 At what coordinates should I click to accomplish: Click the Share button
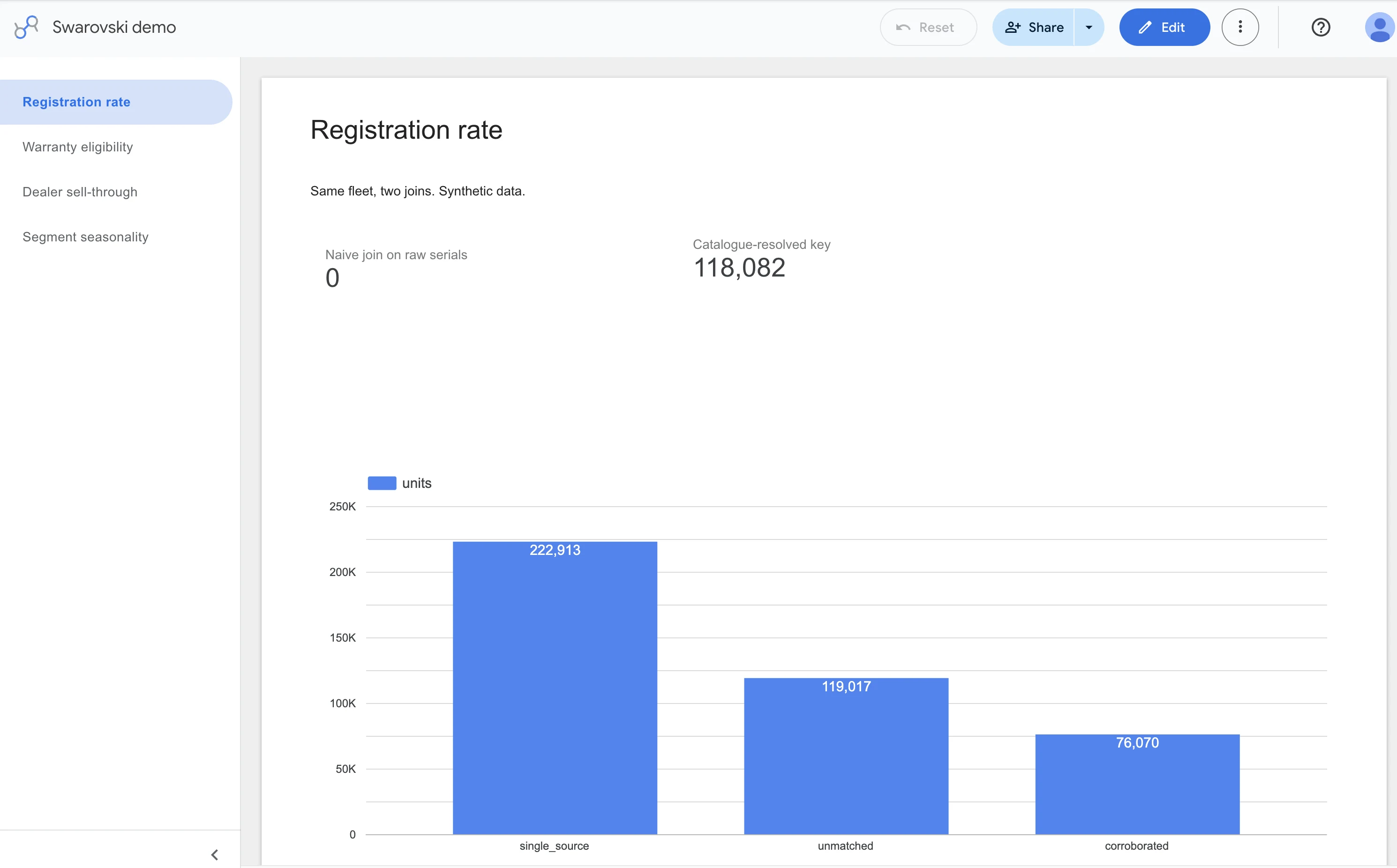click(x=1034, y=27)
